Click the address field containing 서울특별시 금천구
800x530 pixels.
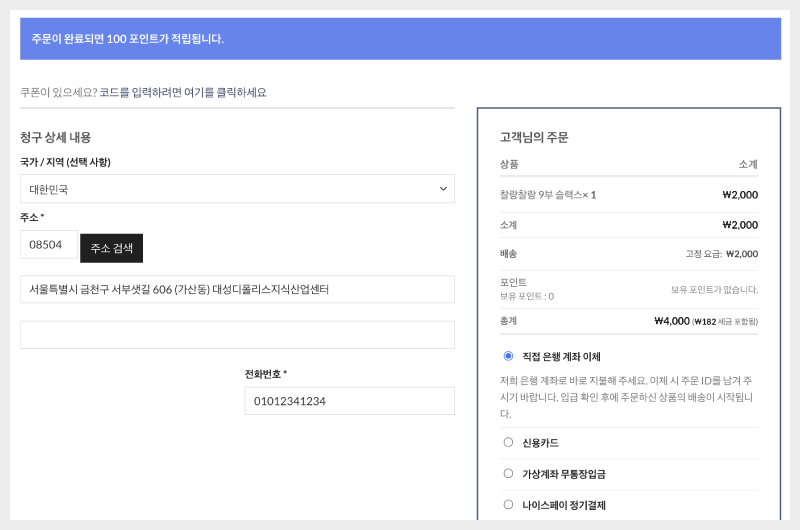coord(237,290)
